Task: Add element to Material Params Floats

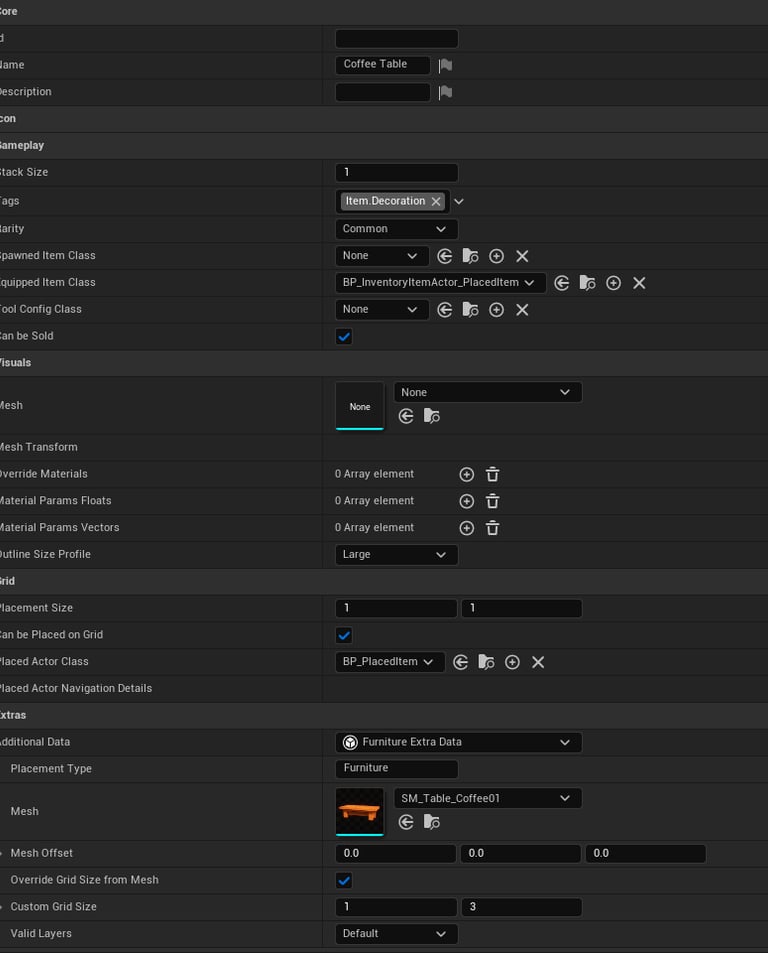Action: tap(467, 501)
